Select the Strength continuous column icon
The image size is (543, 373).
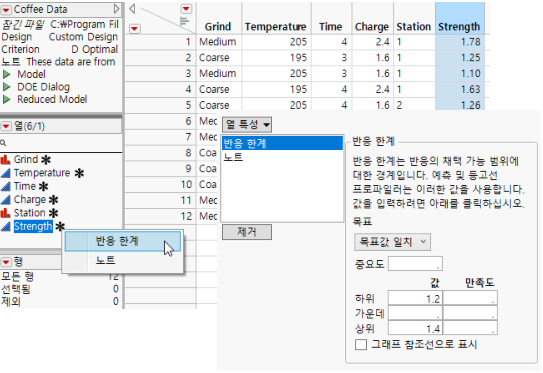[x=6, y=226]
